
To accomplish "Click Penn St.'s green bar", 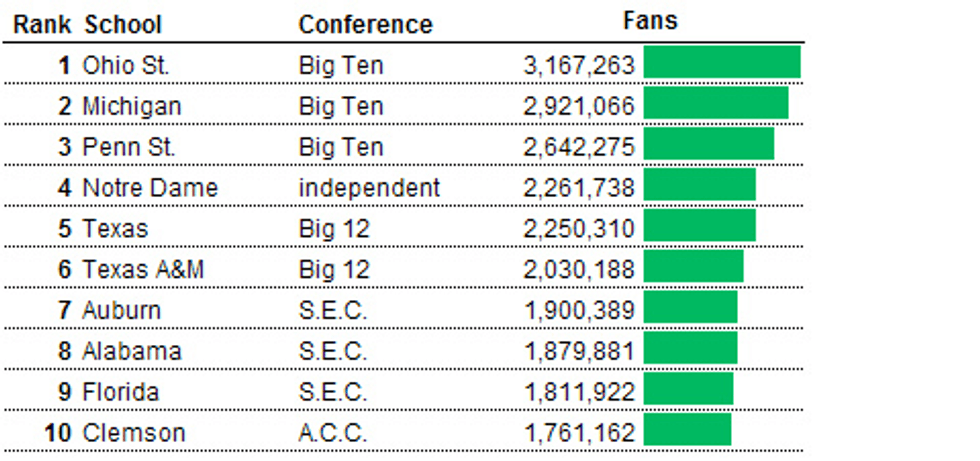I will pyautogui.click(x=709, y=144).
